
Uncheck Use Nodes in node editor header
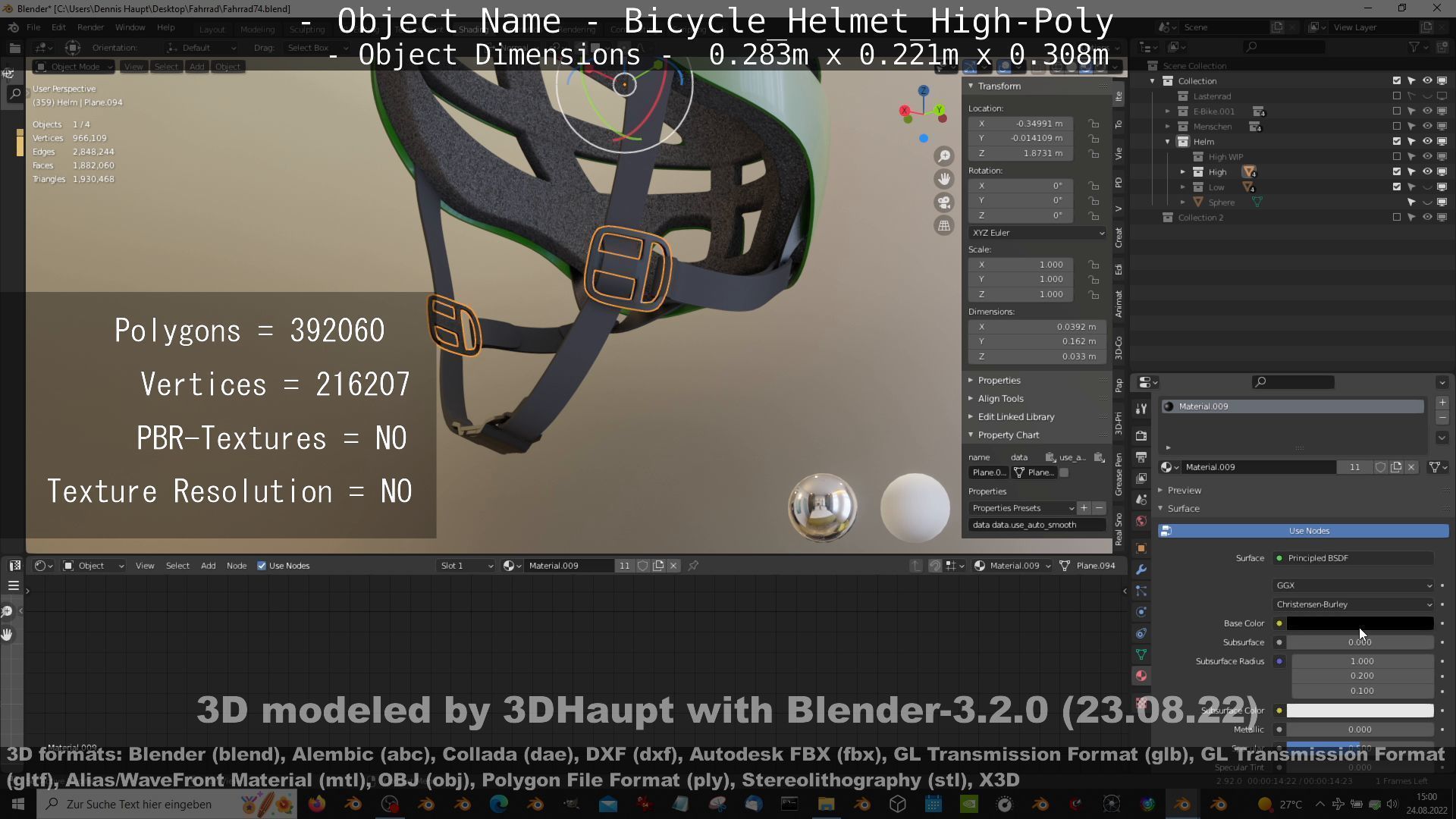(x=262, y=566)
